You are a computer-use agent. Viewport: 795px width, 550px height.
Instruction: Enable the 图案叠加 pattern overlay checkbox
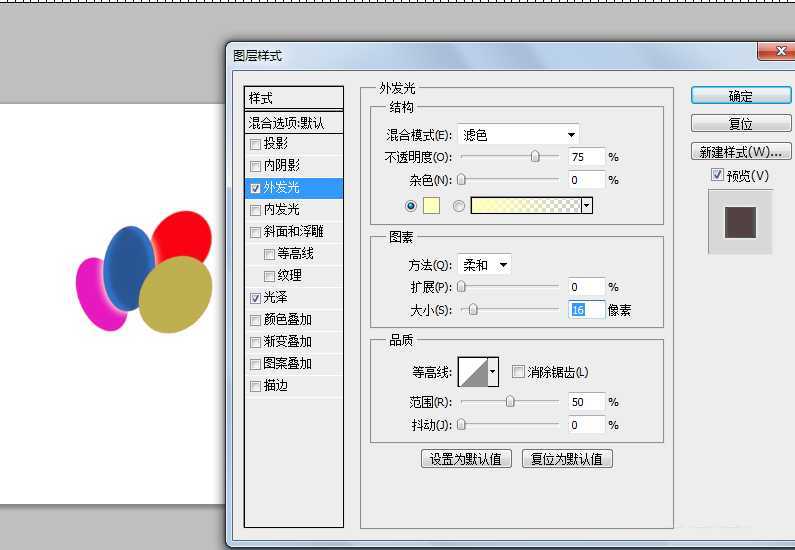coord(256,364)
